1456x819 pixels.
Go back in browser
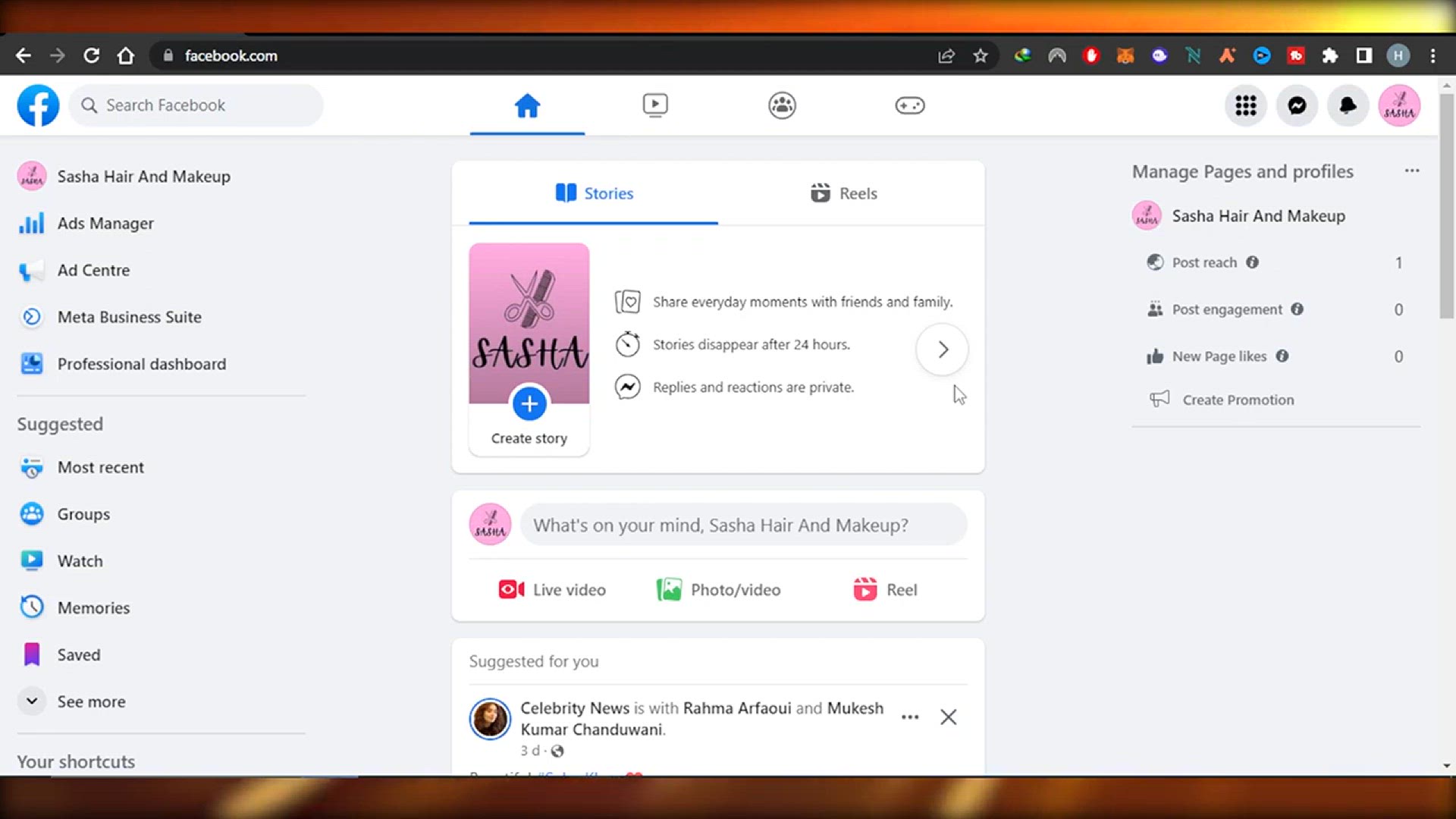(x=24, y=55)
